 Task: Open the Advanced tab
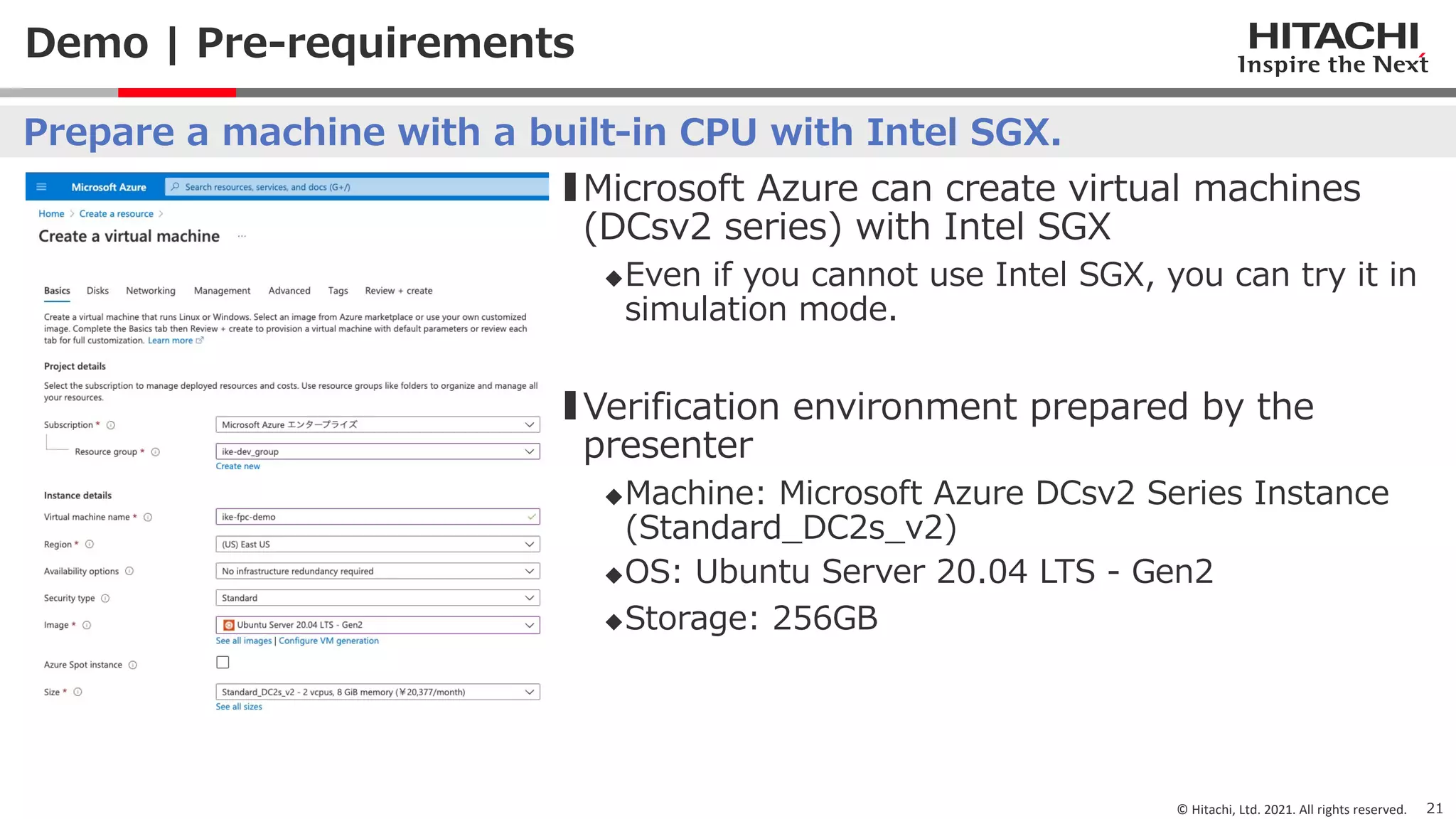(289, 291)
